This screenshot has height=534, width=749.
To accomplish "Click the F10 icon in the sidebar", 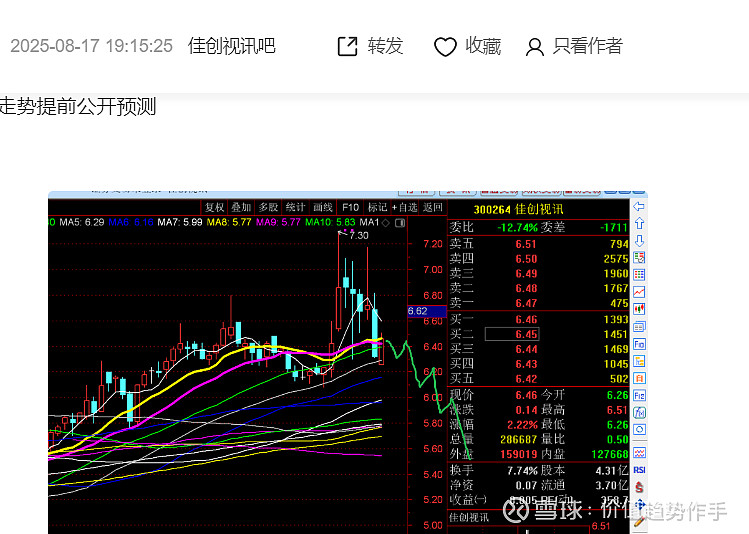I will pyautogui.click(x=639, y=344).
